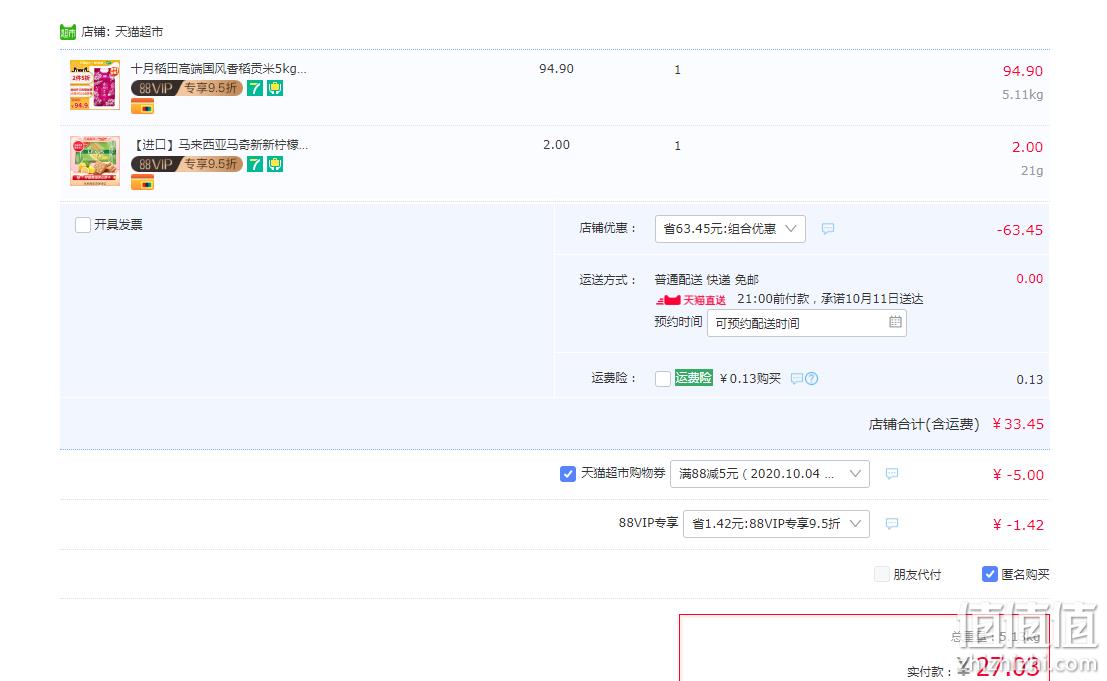Click the orange card icon under biscuit item
1107x681 pixels.
(143, 183)
